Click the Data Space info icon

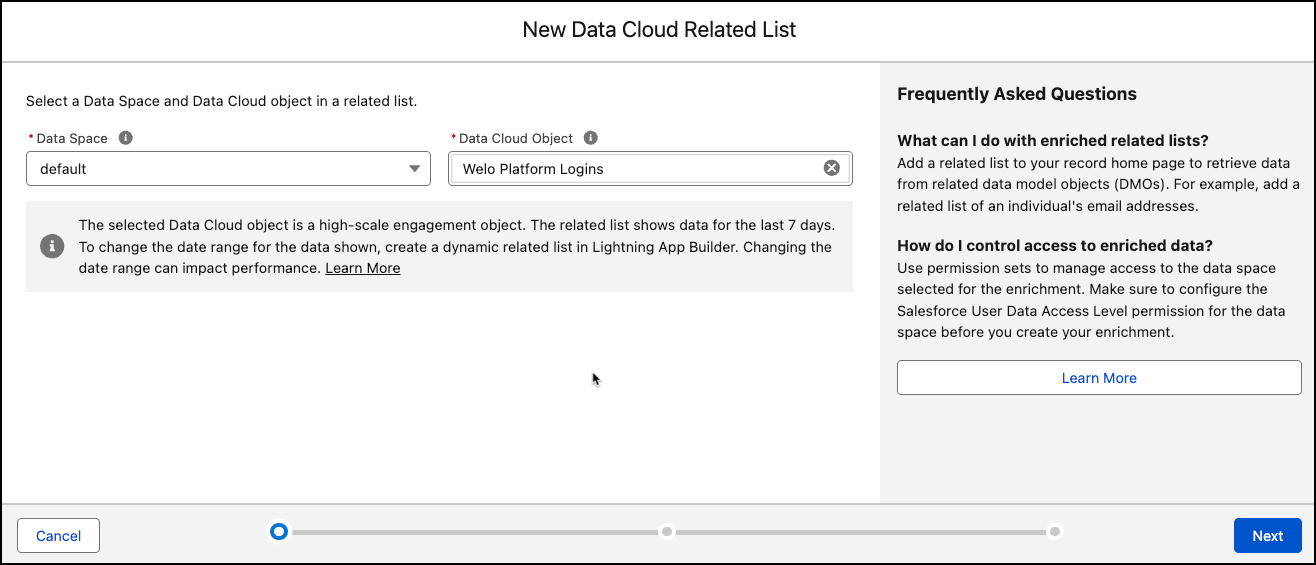click(x=126, y=138)
